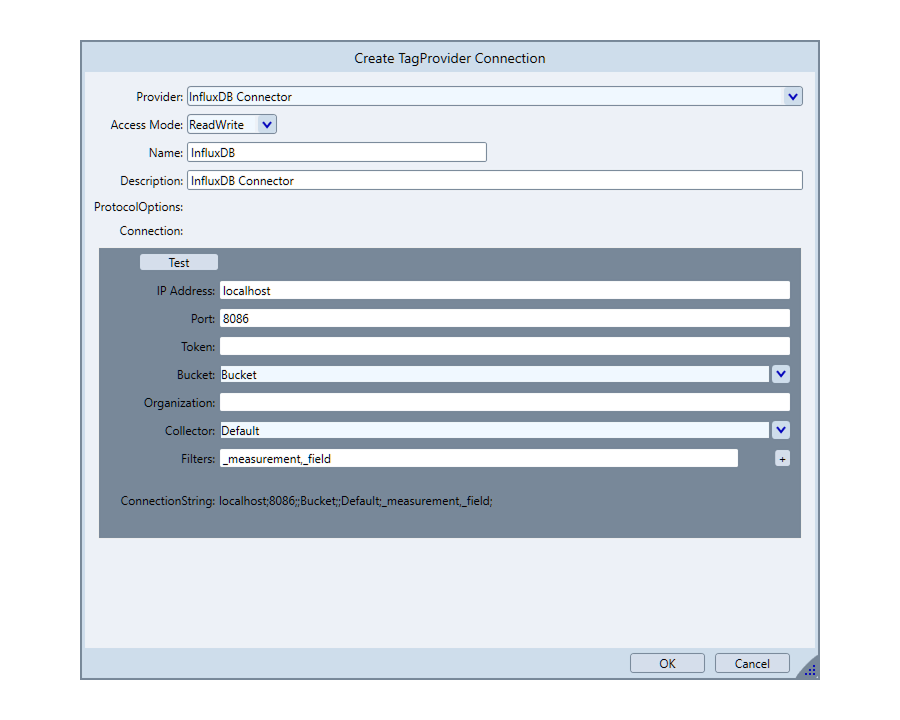
Task: Click the Collector text box showing Default
Action: pyautogui.click(x=493, y=430)
